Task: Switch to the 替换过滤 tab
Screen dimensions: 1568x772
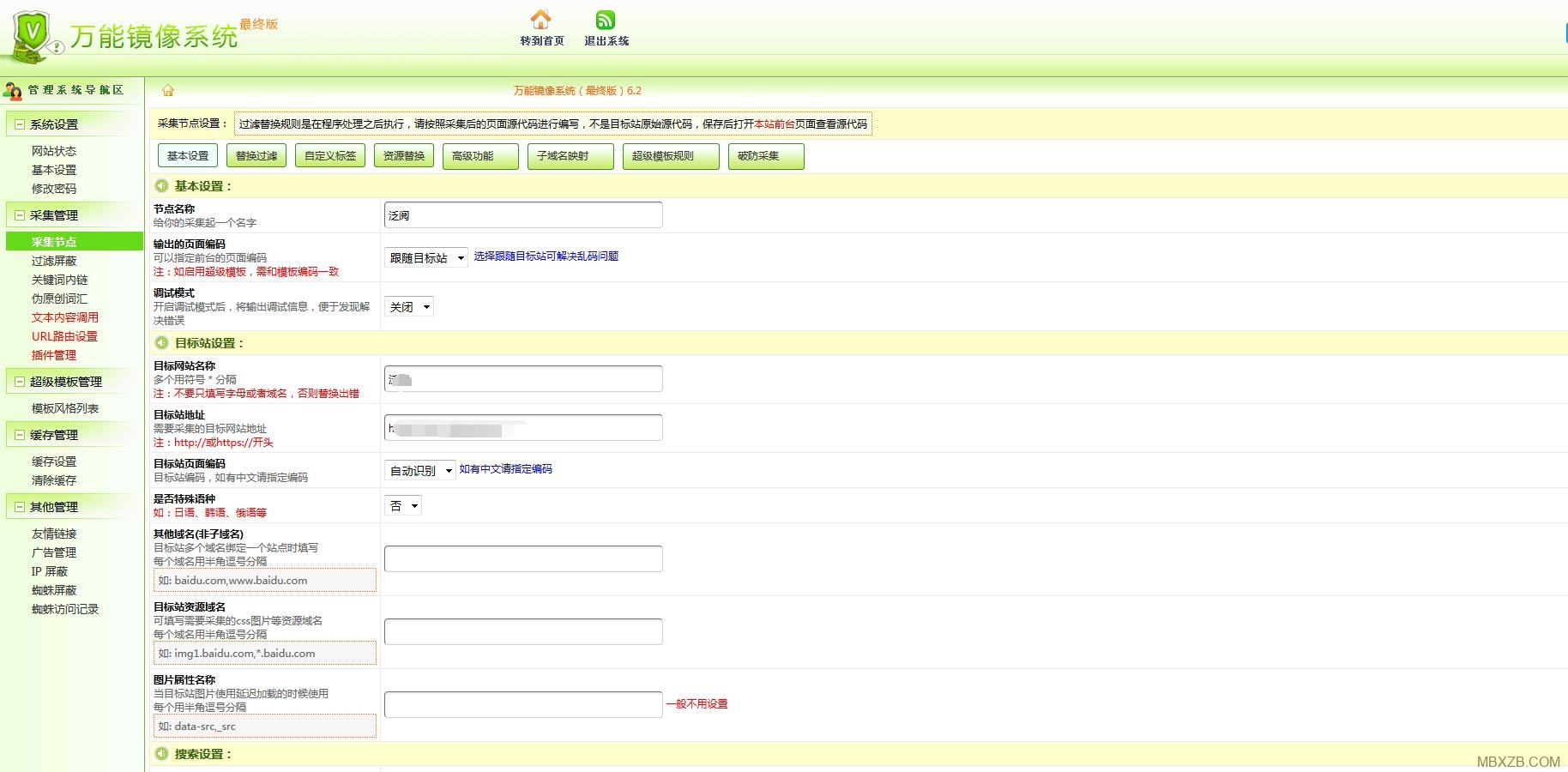Action: [x=256, y=156]
